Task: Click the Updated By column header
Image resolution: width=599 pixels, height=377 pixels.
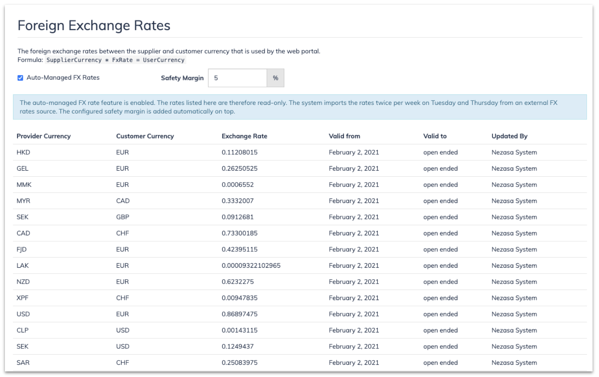Action: click(509, 136)
